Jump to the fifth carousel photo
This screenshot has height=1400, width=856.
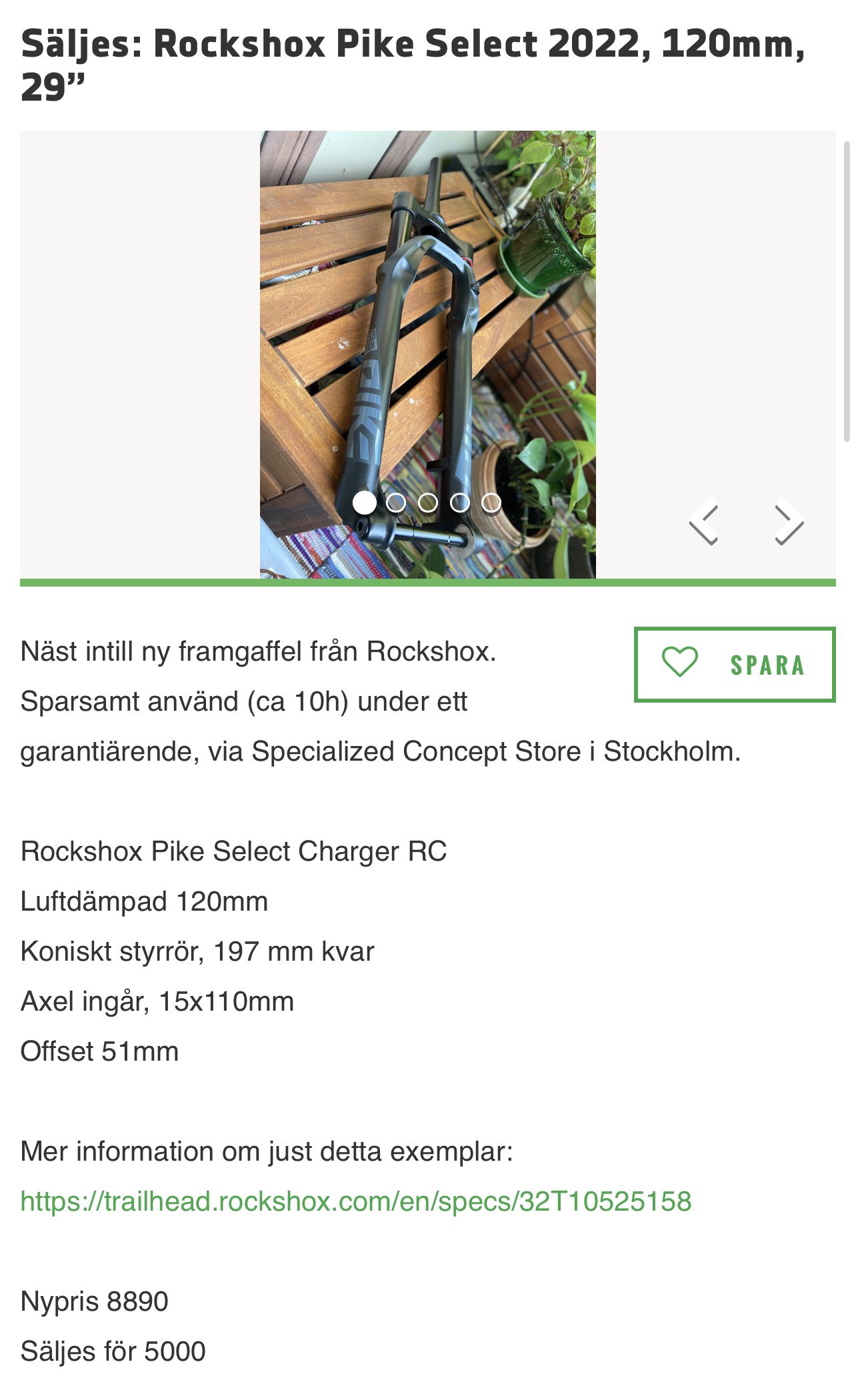[491, 503]
